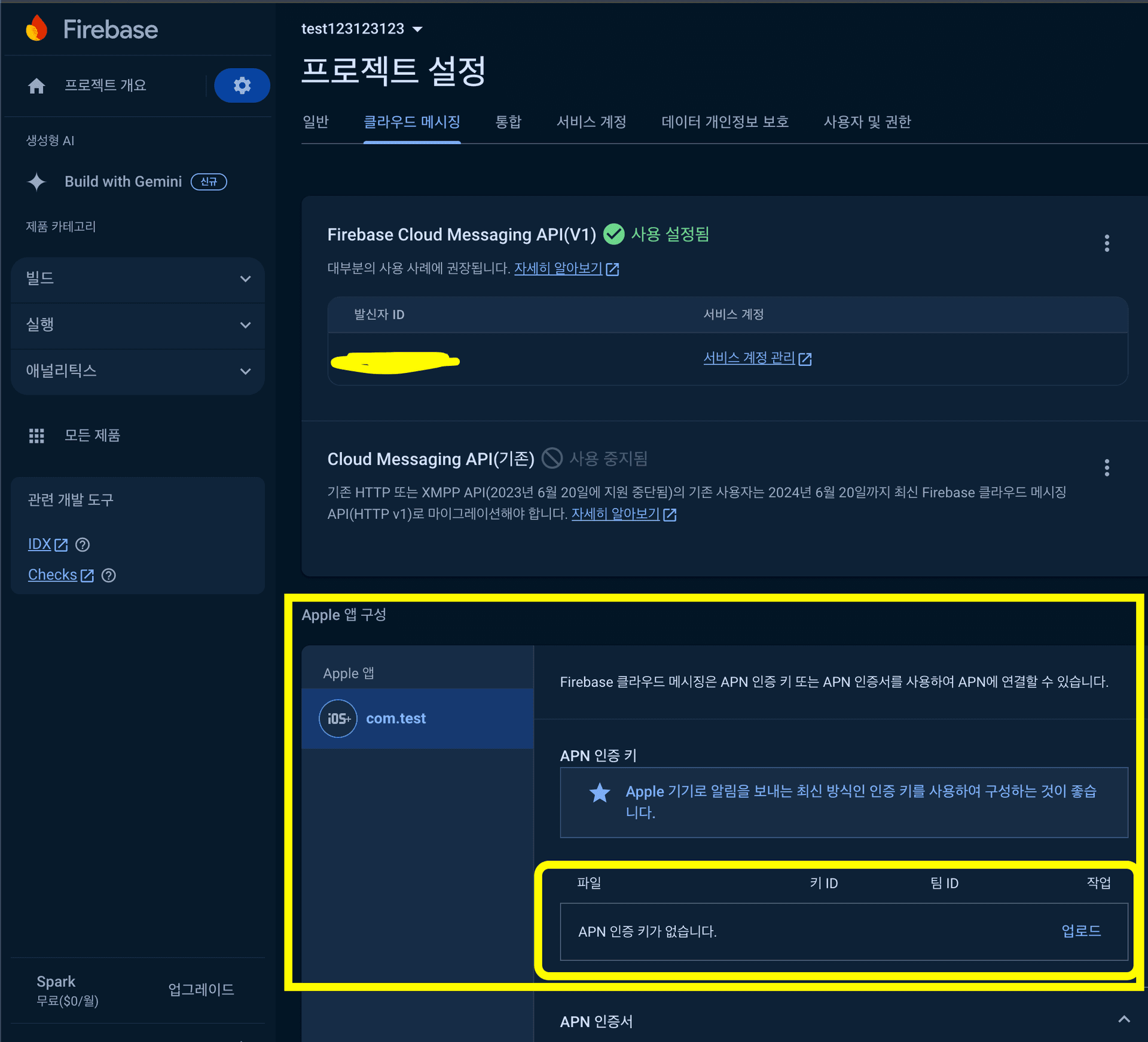Image resolution: width=1148 pixels, height=1042 pixels.
Task: Click the help icon next to Checks
Action: click(x=109, y=575)
